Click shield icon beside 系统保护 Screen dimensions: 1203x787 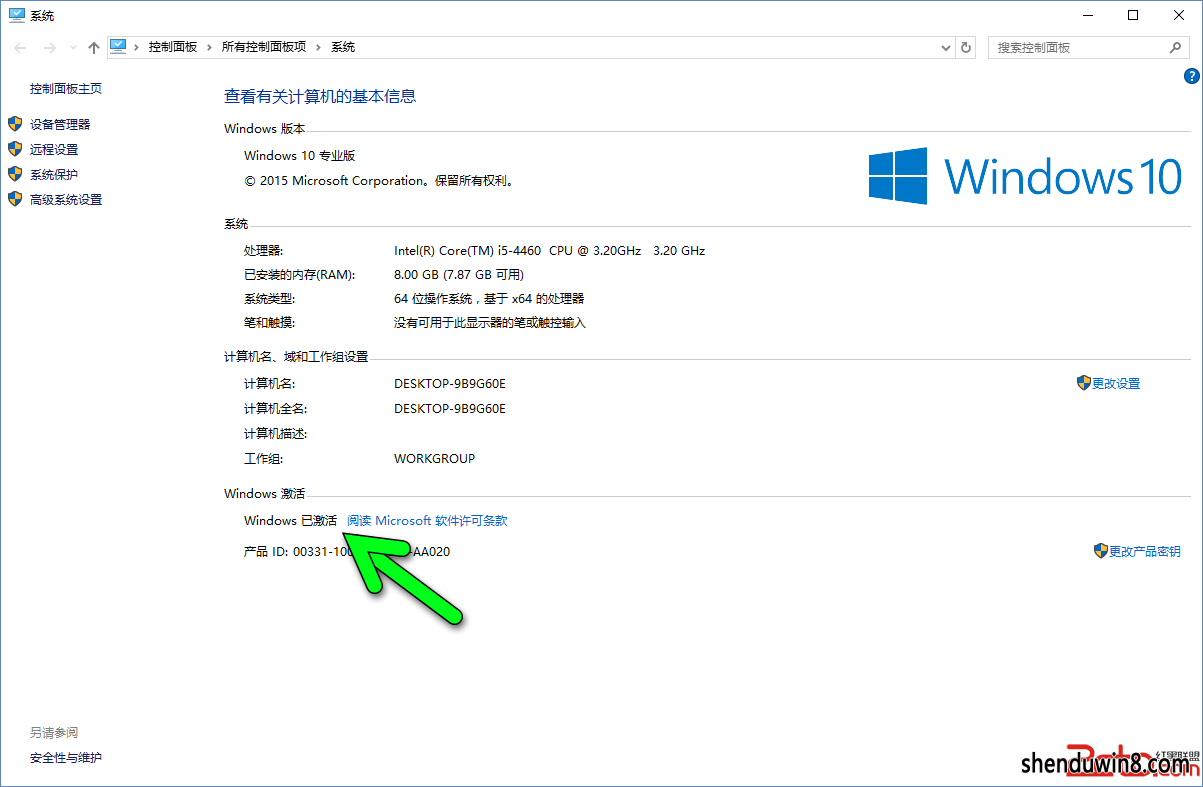click(x=15, y=173)
